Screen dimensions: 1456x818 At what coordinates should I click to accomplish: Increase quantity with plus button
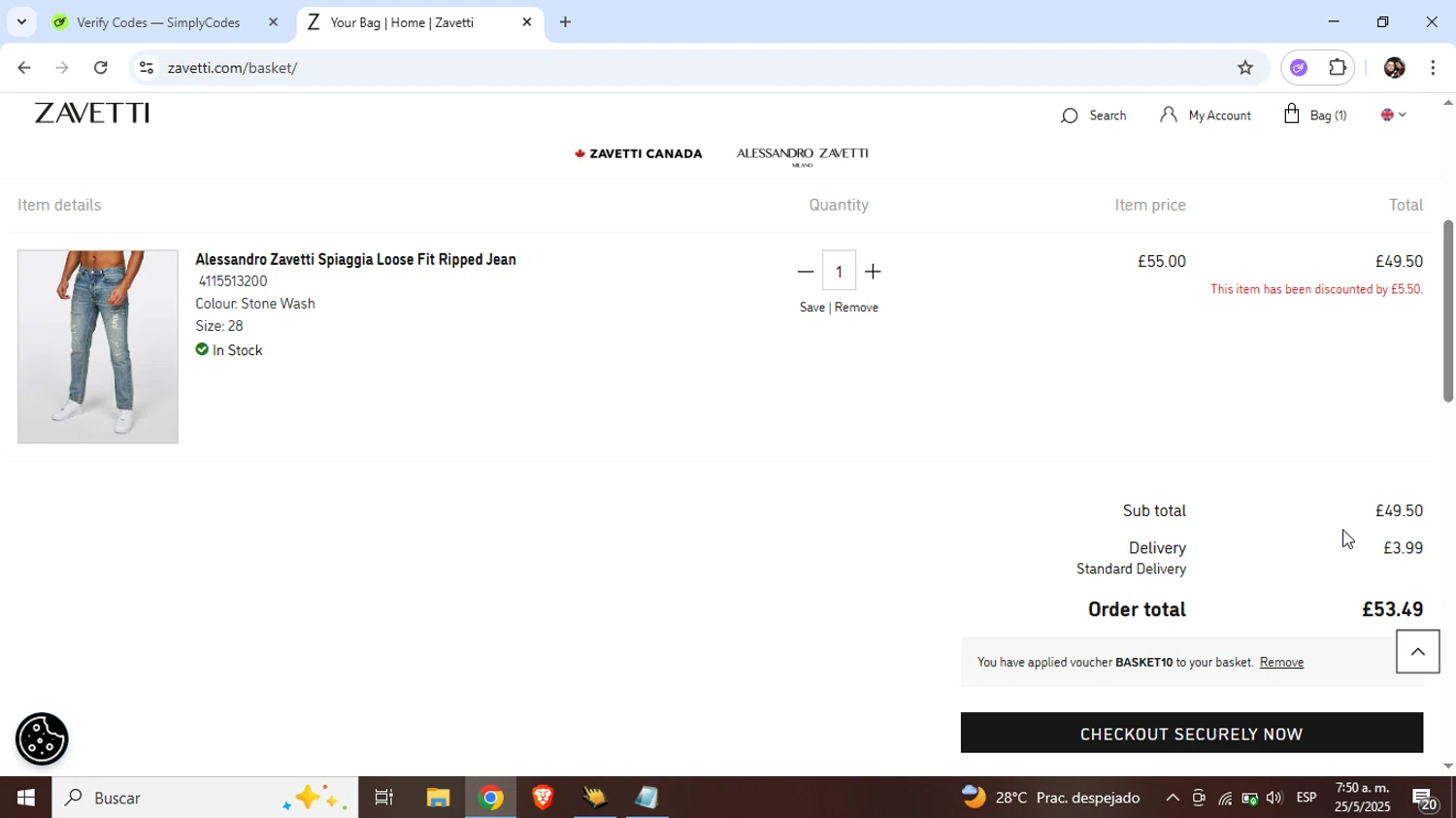(873, 272)
